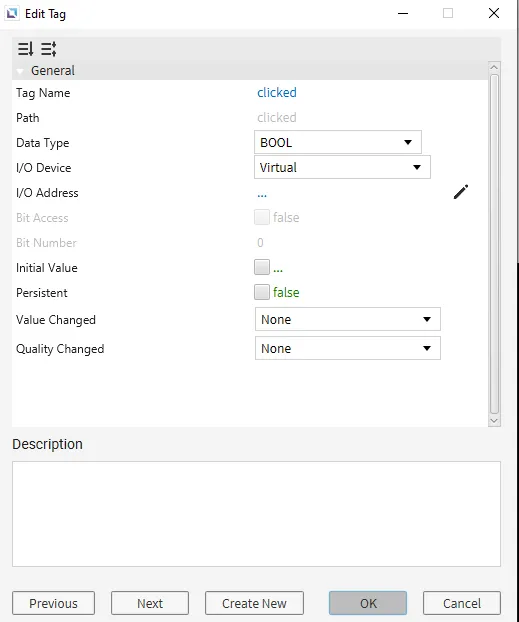Click the Tag Name value clicked
The image size is (519, 622).
277,92
